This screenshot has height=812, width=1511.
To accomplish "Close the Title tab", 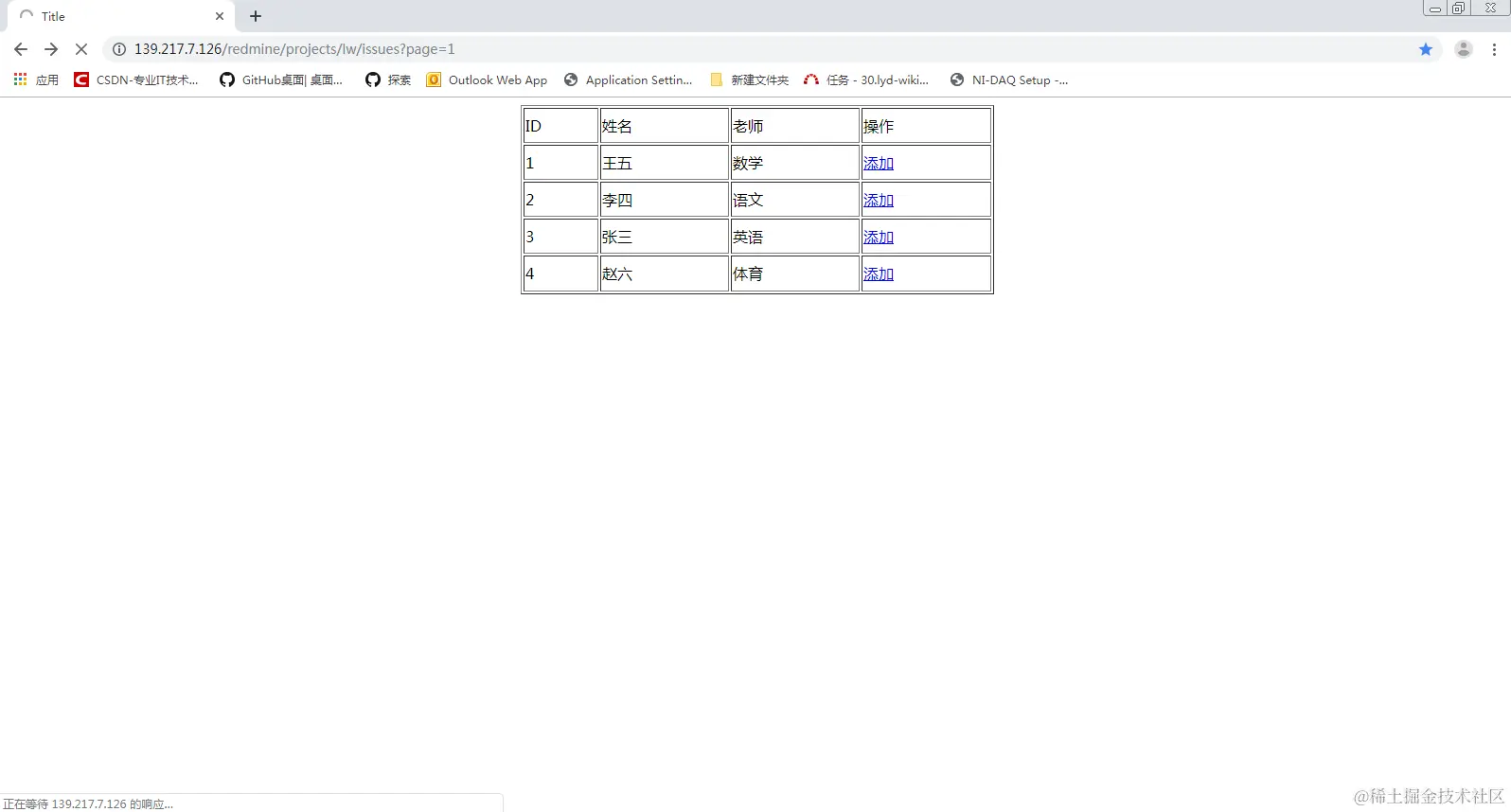I will pyautogui.click(x=220, y=16).
